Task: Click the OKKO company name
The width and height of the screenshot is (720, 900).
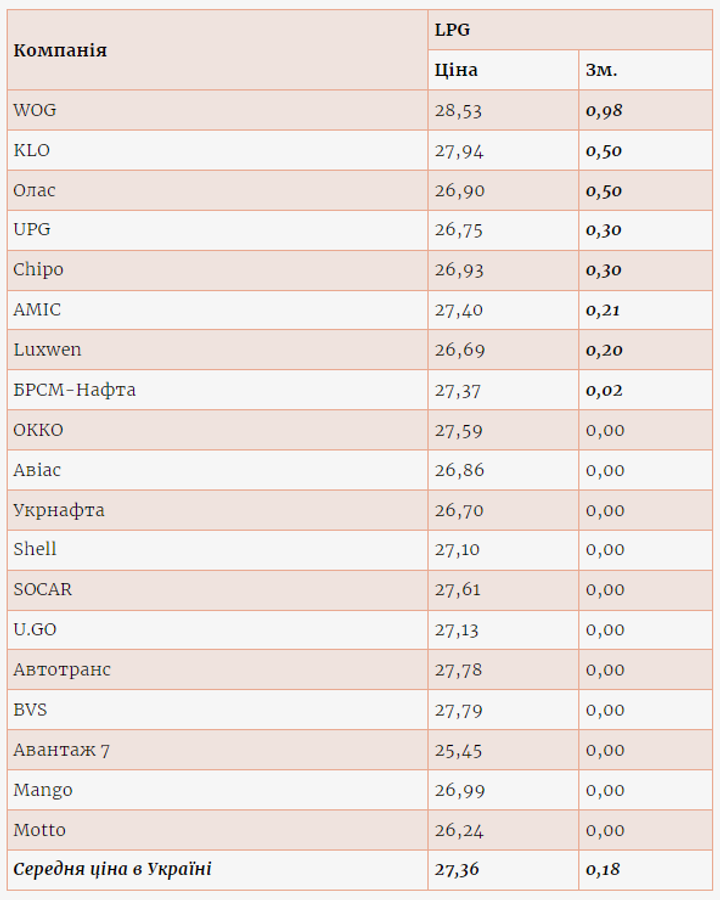Action: pyautogui.click(x=38, y=430)
